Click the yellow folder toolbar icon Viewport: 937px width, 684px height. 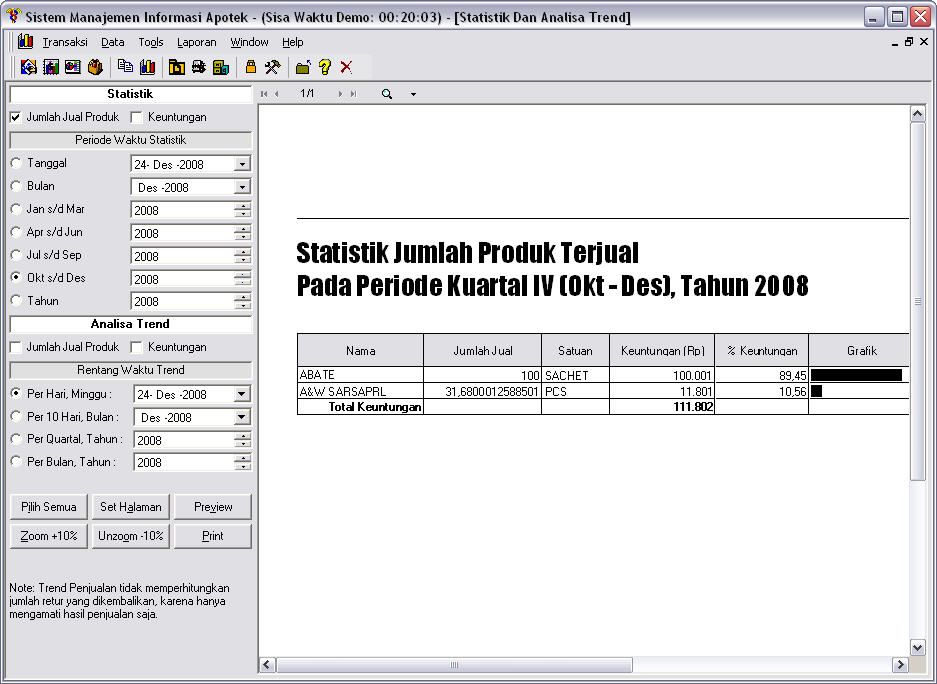click(177, 67)
